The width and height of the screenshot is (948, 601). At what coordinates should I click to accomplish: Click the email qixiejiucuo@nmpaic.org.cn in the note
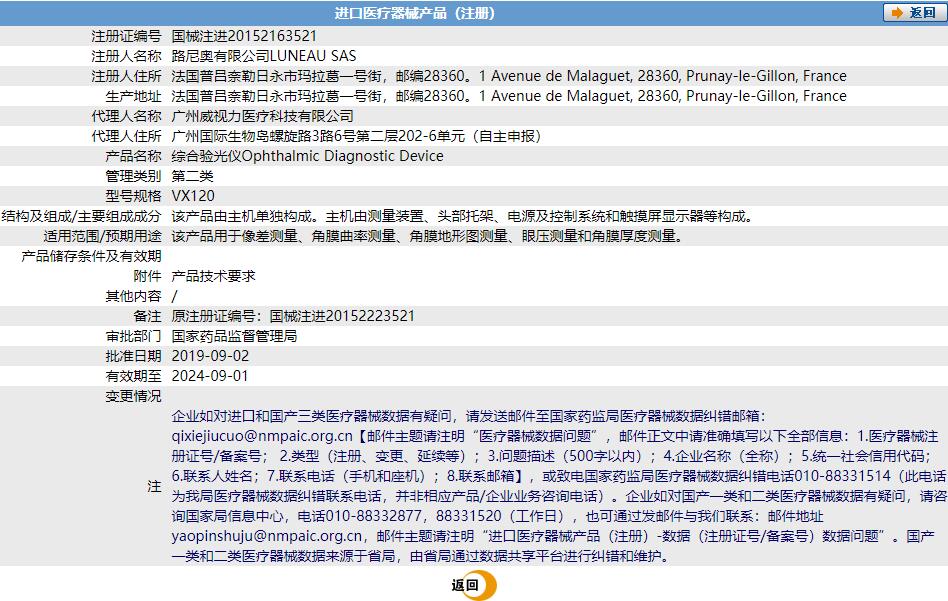coord(262,436)
